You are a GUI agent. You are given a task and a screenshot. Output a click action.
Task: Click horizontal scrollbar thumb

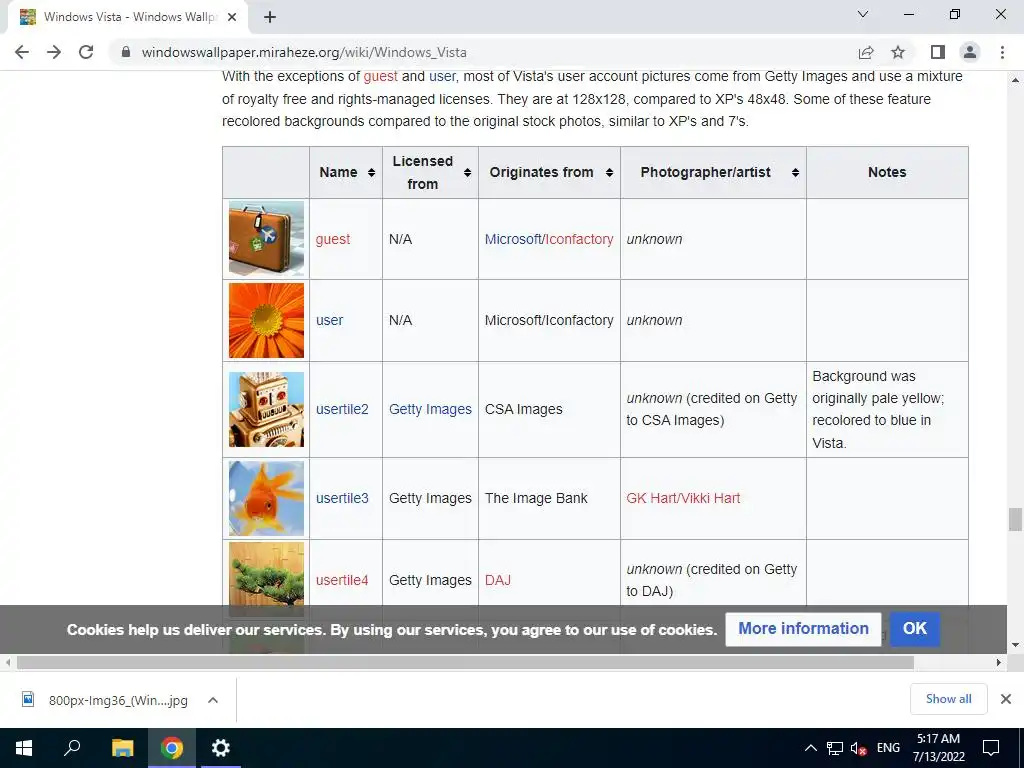coord(465,662)
